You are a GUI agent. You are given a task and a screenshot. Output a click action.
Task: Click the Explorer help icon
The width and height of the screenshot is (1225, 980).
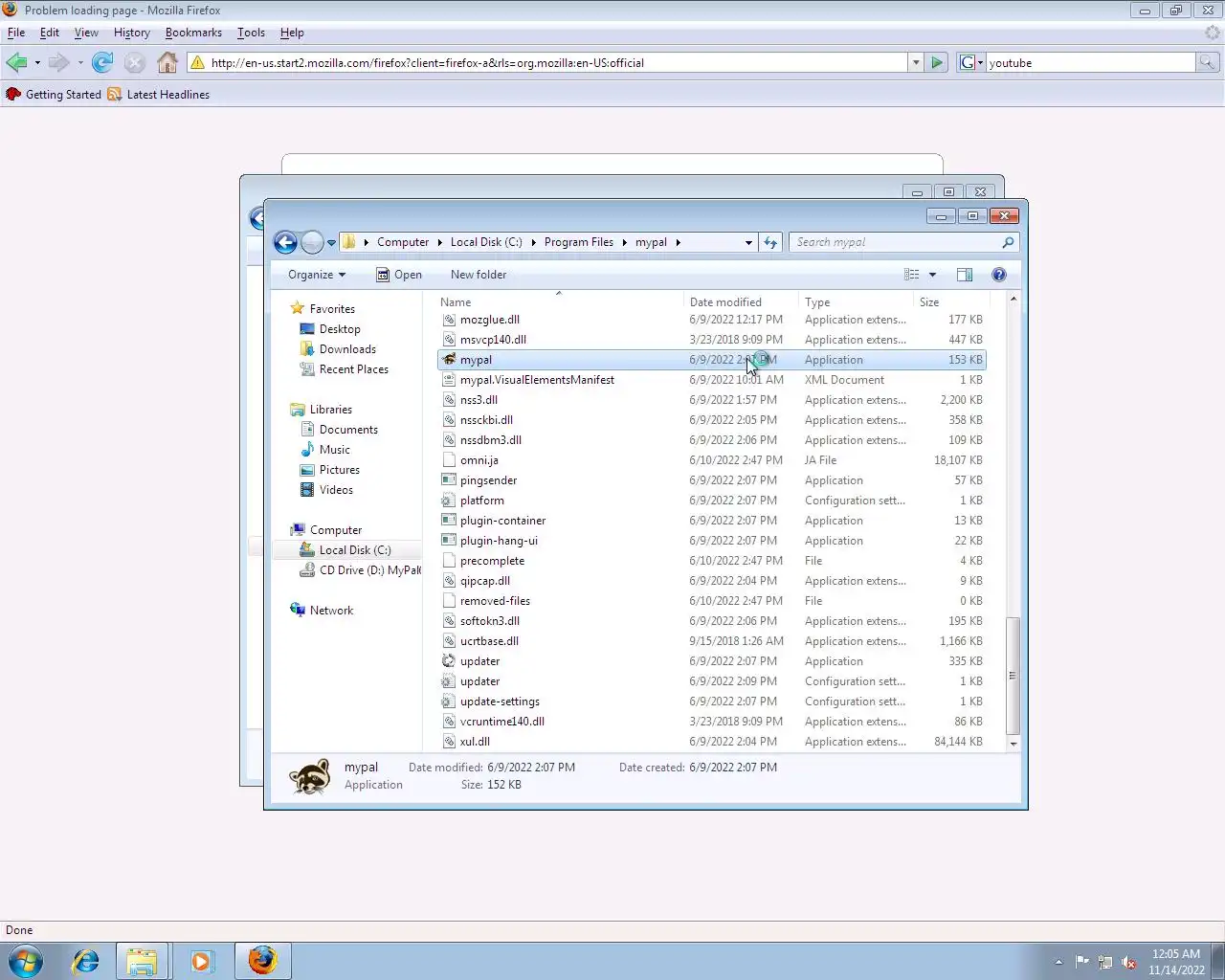point(999,275)
